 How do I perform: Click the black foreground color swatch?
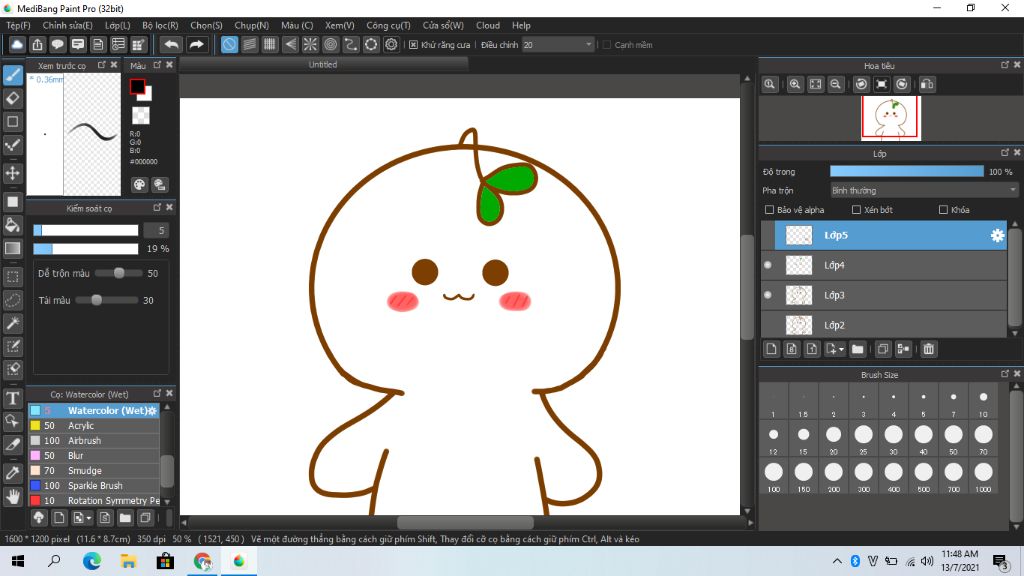point(137,86)
